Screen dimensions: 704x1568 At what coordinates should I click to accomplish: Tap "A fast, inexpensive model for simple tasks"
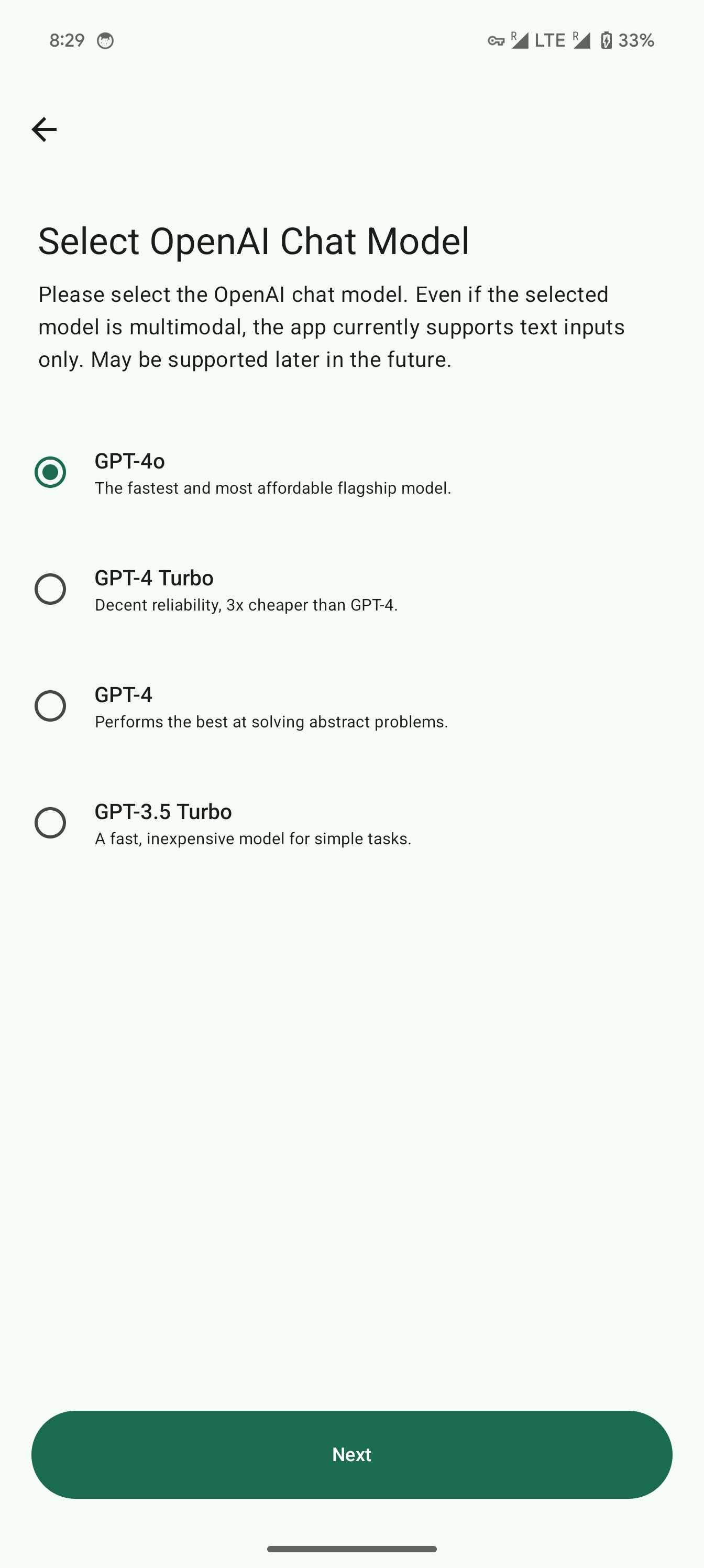[253, 839]
